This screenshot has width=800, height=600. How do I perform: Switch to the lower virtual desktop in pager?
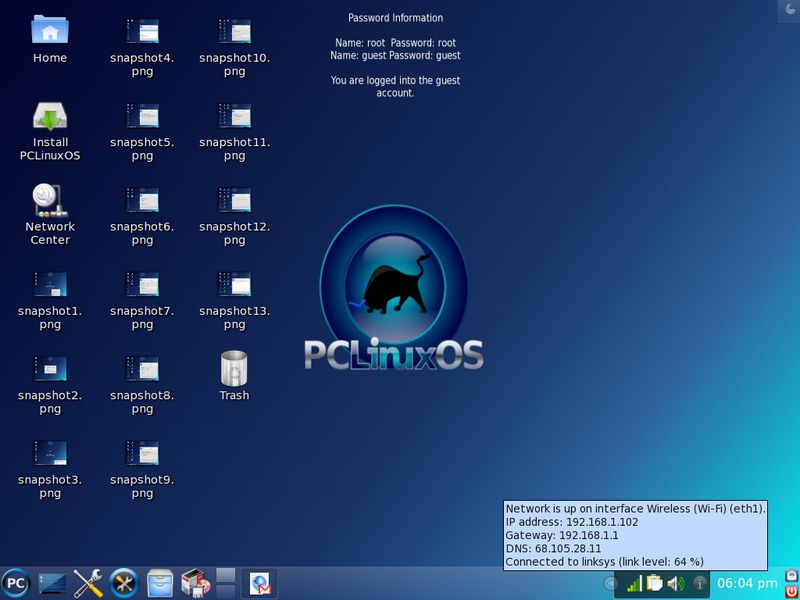click(226, 591)
